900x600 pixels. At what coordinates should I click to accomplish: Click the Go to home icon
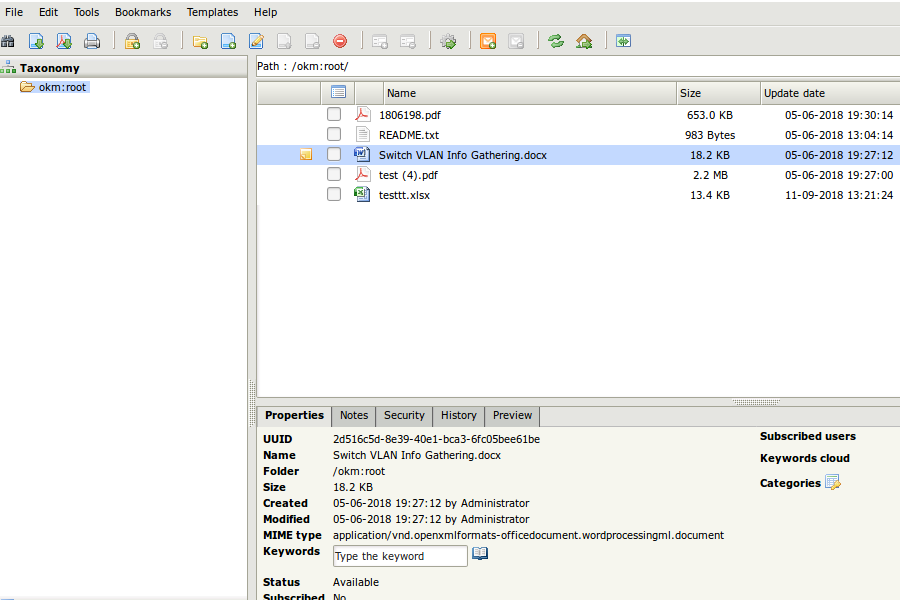click(x=584, y=41)
